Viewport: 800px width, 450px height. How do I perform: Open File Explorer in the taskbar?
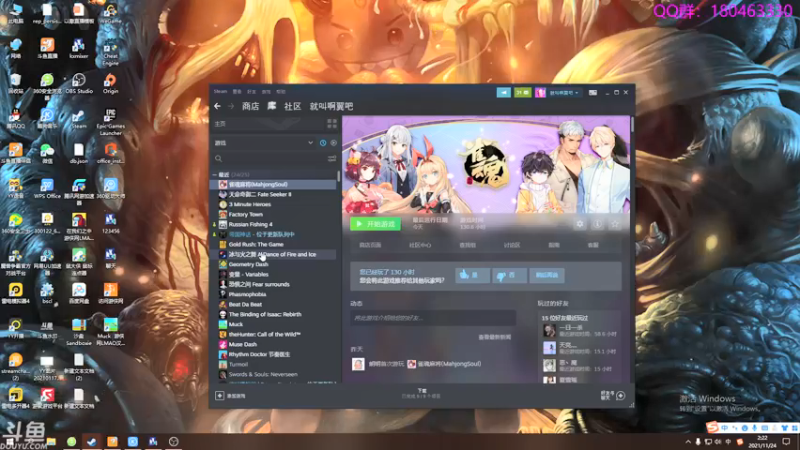(51, 441)
